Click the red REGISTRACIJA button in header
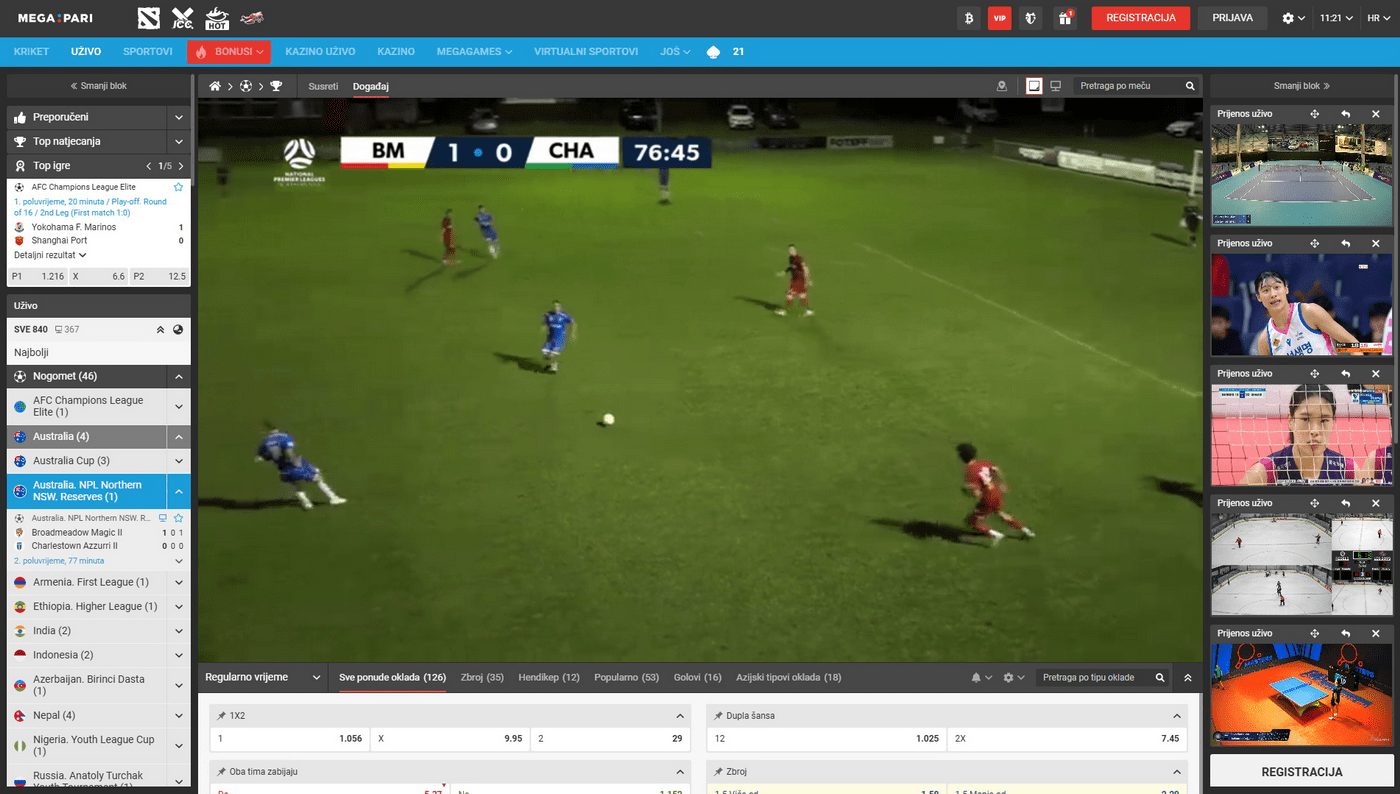Viewport: 1400px width, 794px height. [x=1140, y=18]
